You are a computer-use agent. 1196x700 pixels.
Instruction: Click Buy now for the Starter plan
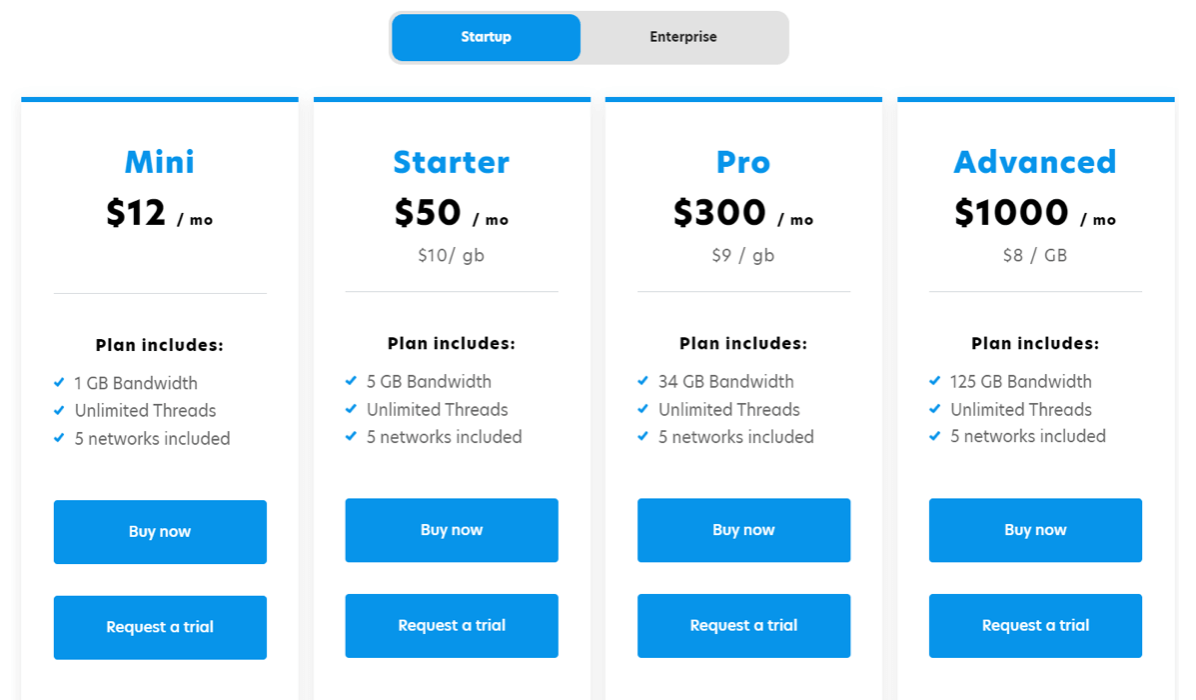pos(452,531)
